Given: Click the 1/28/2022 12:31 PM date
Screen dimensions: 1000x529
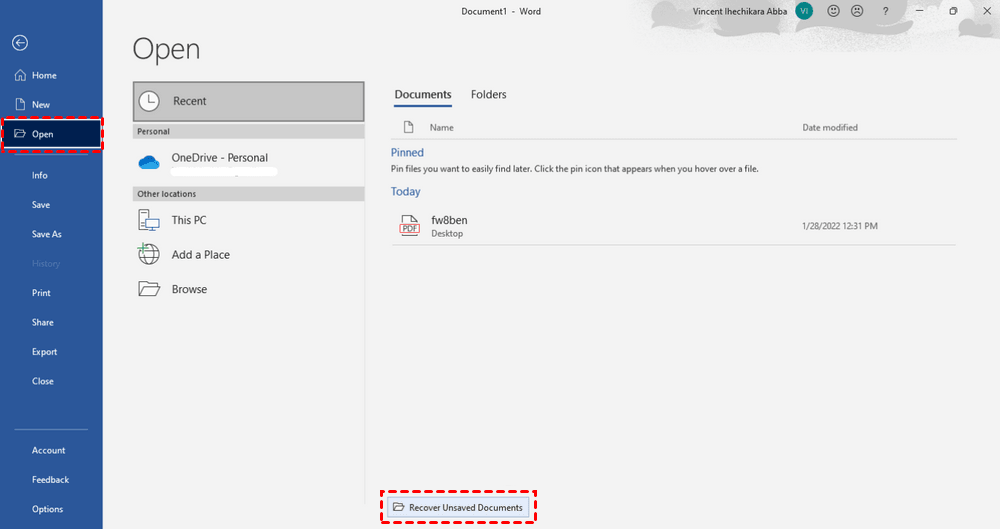Looking at the screenshot, I should pos(840,226).
